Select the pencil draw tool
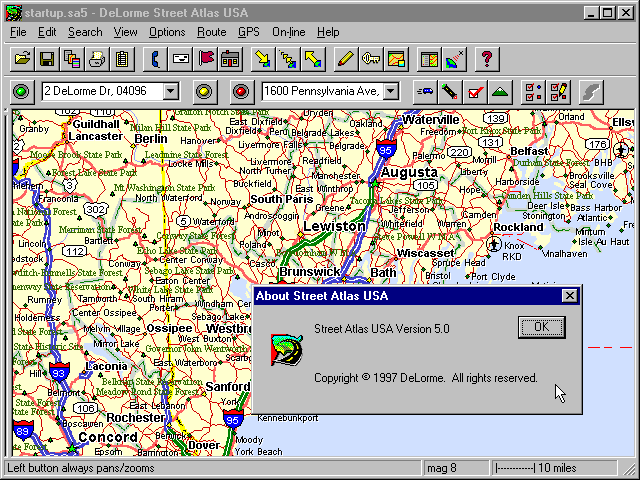The width and height of the screenshot is (640, 480). click(346, 60)
